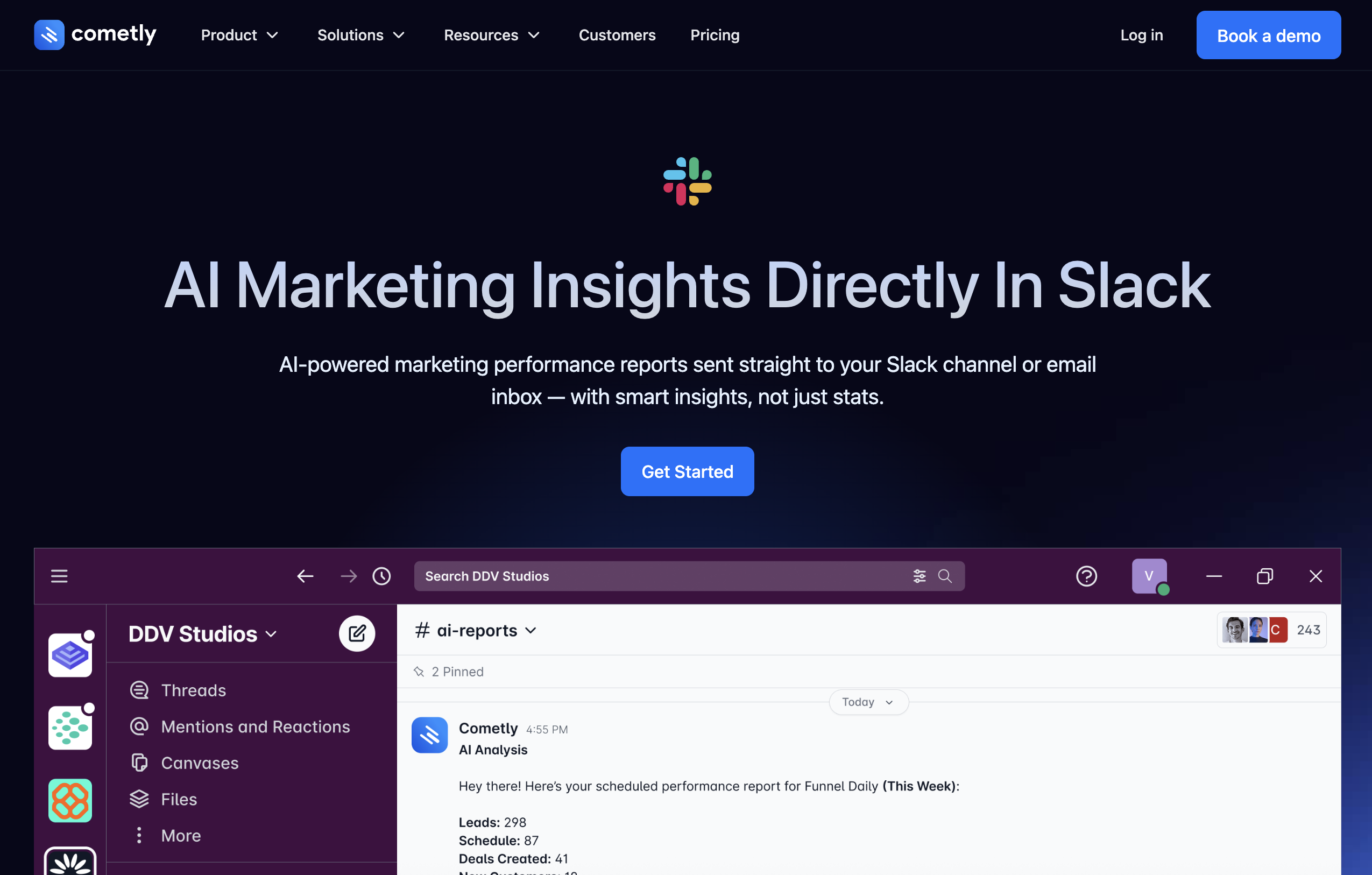Expand the ai-reports channel dropdown
Screen dimensions: 1372x875
(476, 631)
